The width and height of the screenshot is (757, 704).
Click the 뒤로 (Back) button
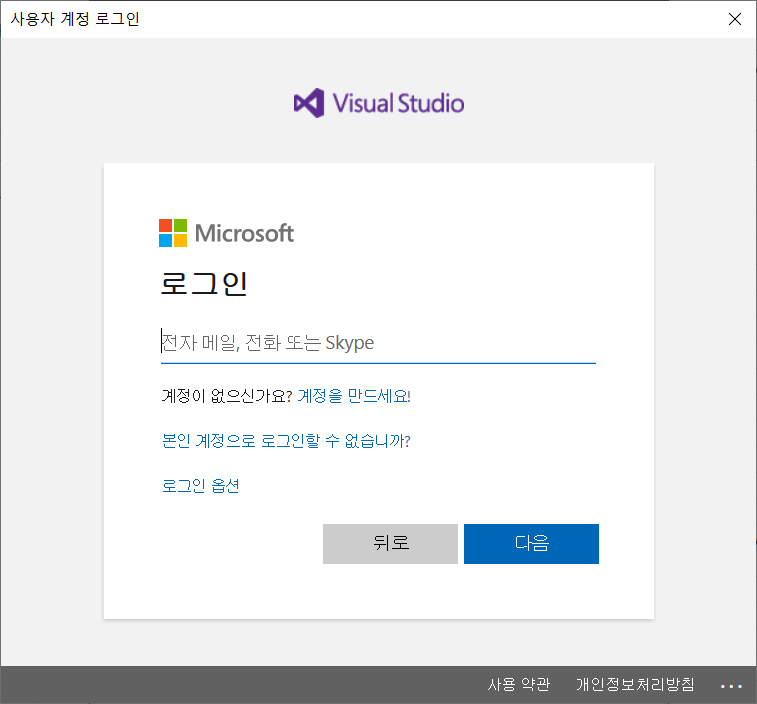390,544
